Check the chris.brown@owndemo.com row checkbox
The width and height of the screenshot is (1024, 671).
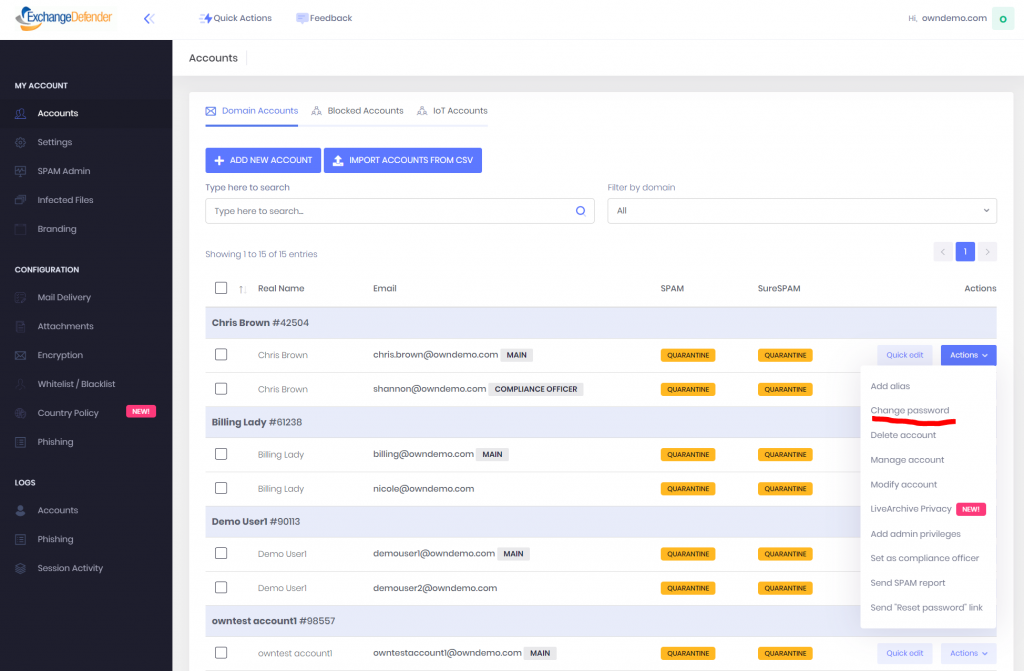point(221,354)
